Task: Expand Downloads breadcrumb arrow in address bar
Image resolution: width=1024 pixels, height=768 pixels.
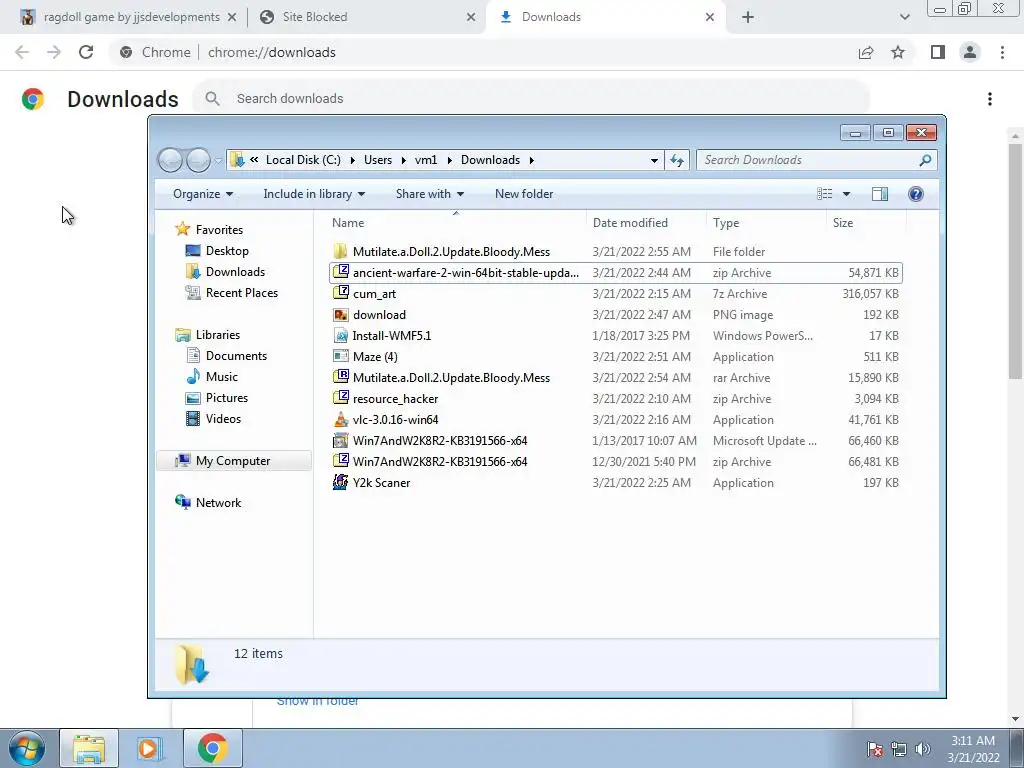Action: point(532,160)
